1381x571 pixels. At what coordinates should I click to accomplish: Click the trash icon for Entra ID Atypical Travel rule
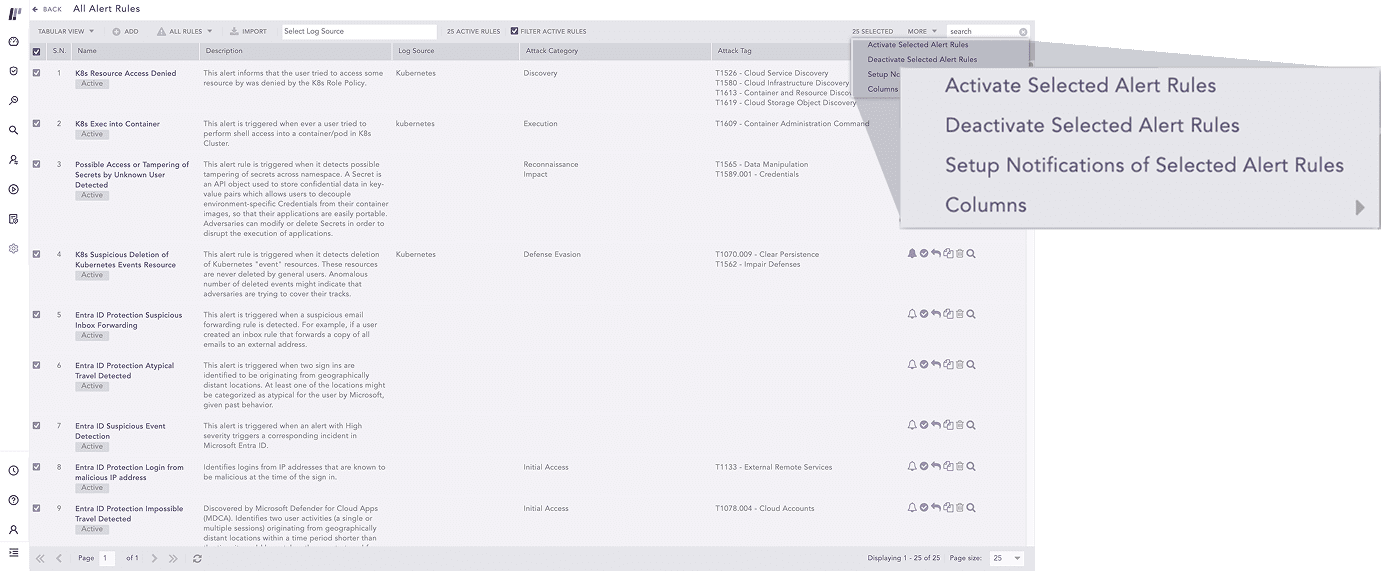pyautogui.click(x=960, y=365)
